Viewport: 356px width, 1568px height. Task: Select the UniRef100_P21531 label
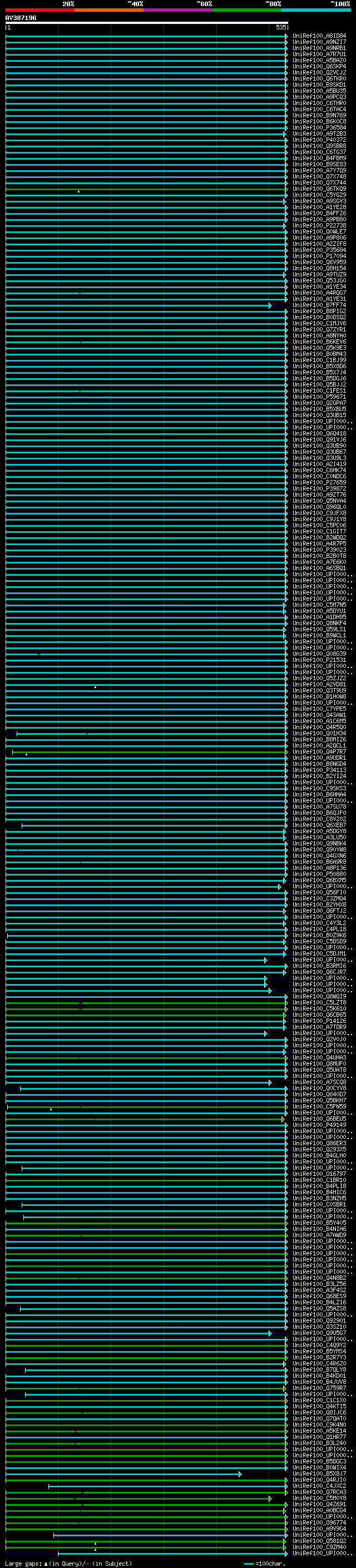(319, 660)
